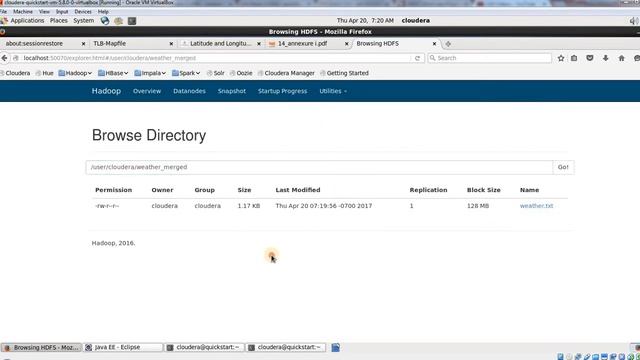Click the Go! button
Screen dimensions: 640x360
click(x=563, y=167)
